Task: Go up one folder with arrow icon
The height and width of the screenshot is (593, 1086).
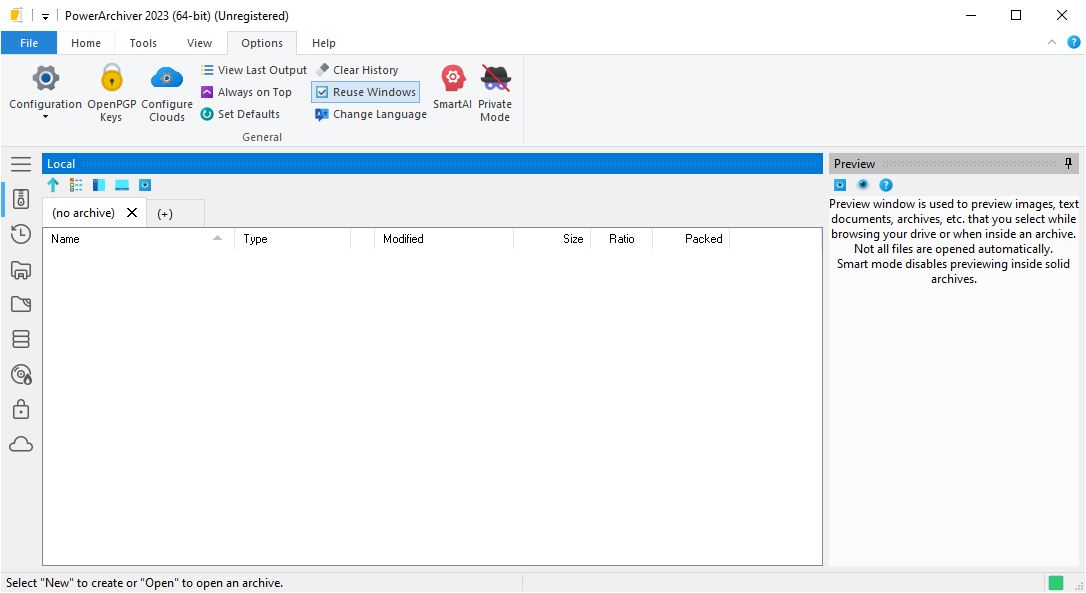Action: [x=53, y=185]
